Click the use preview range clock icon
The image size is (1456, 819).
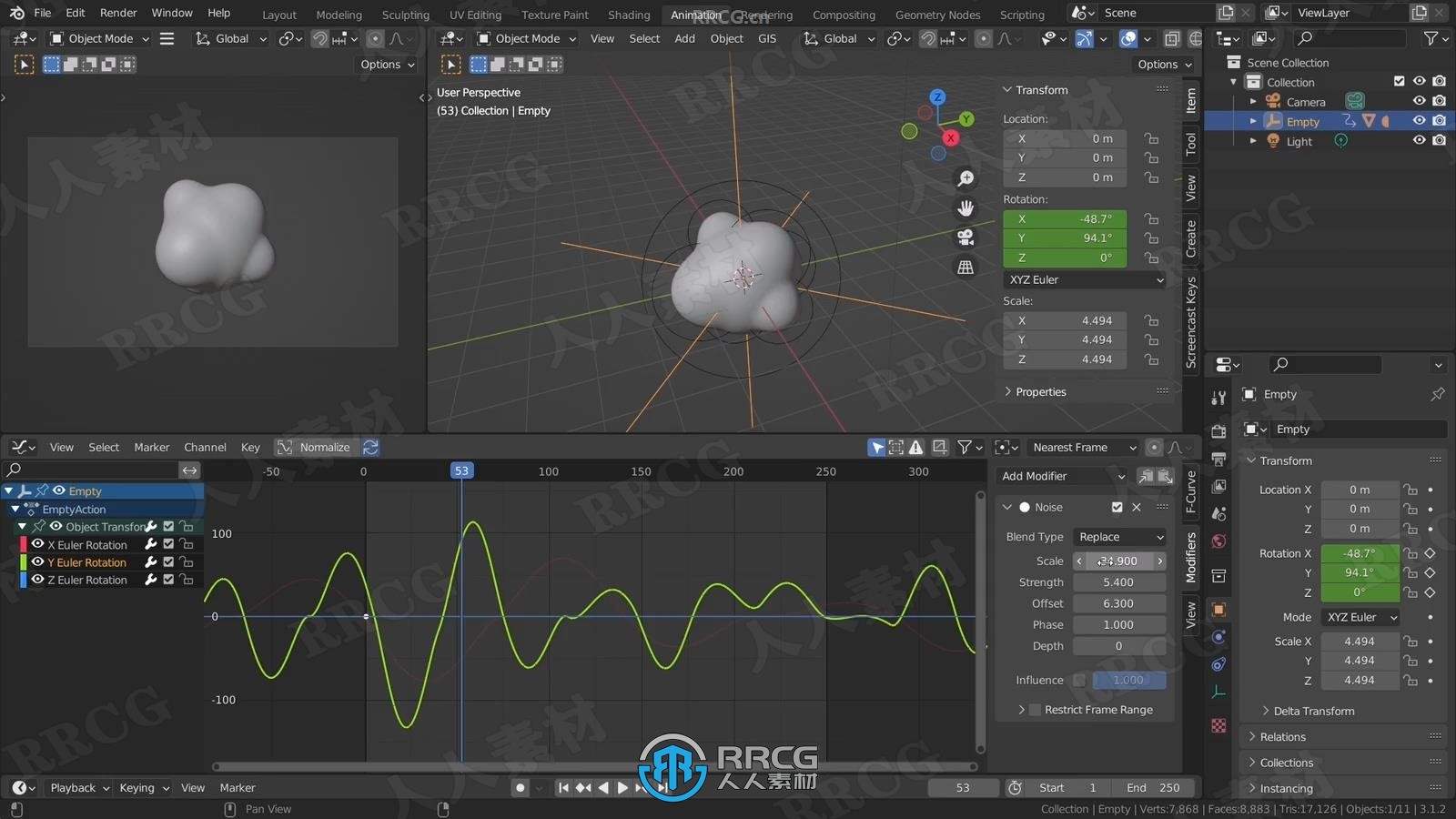pyautogui.click(x=1015, y=788)
